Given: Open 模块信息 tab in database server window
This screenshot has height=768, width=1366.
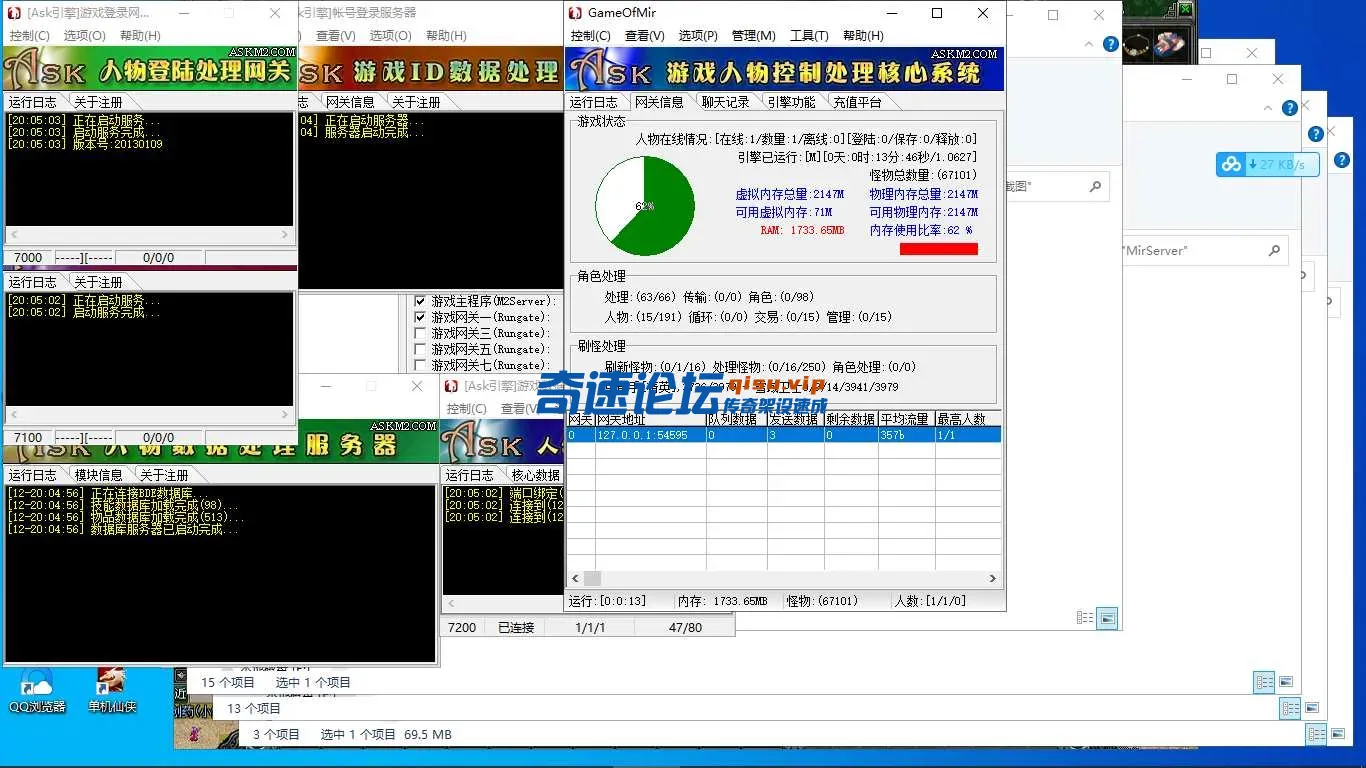Looking at the screenshot, I should click(98, 475).
